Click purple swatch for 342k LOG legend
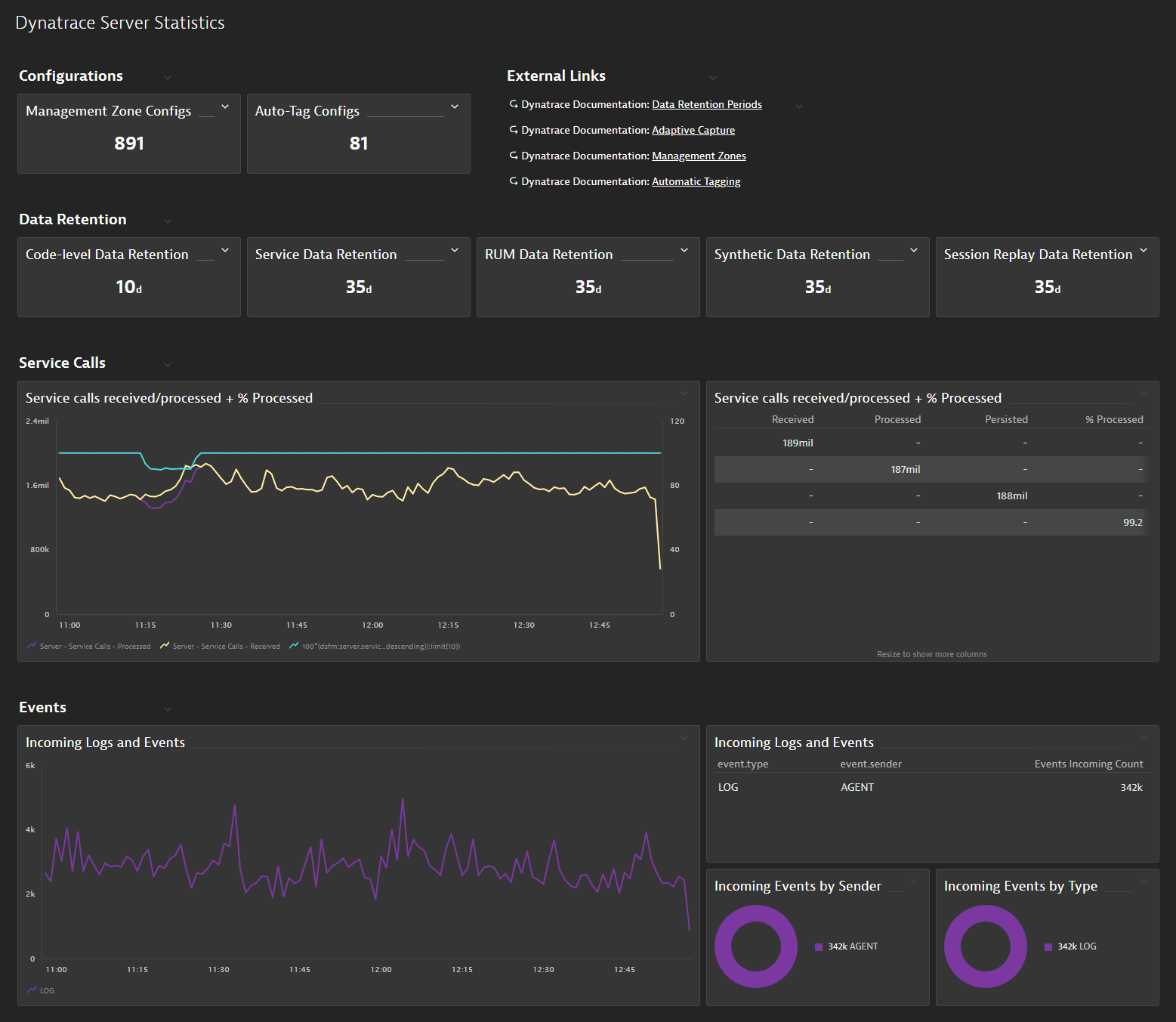This screenshot has height=1022, width=1176. [x=1048, y=947]
